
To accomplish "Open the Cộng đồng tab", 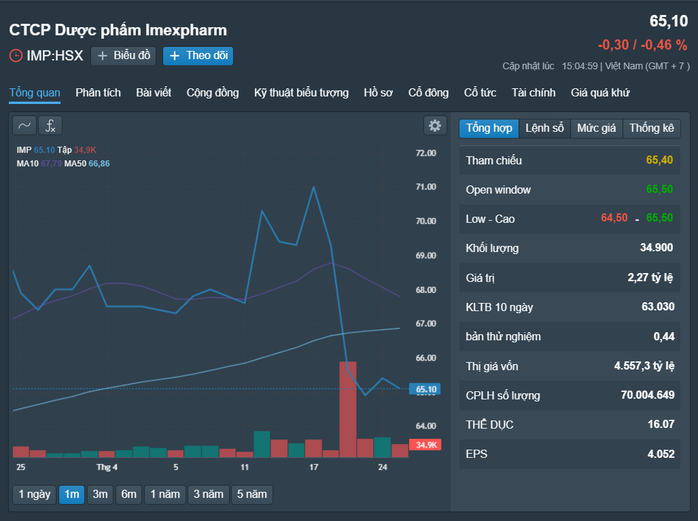I will (x=212, y=93).
